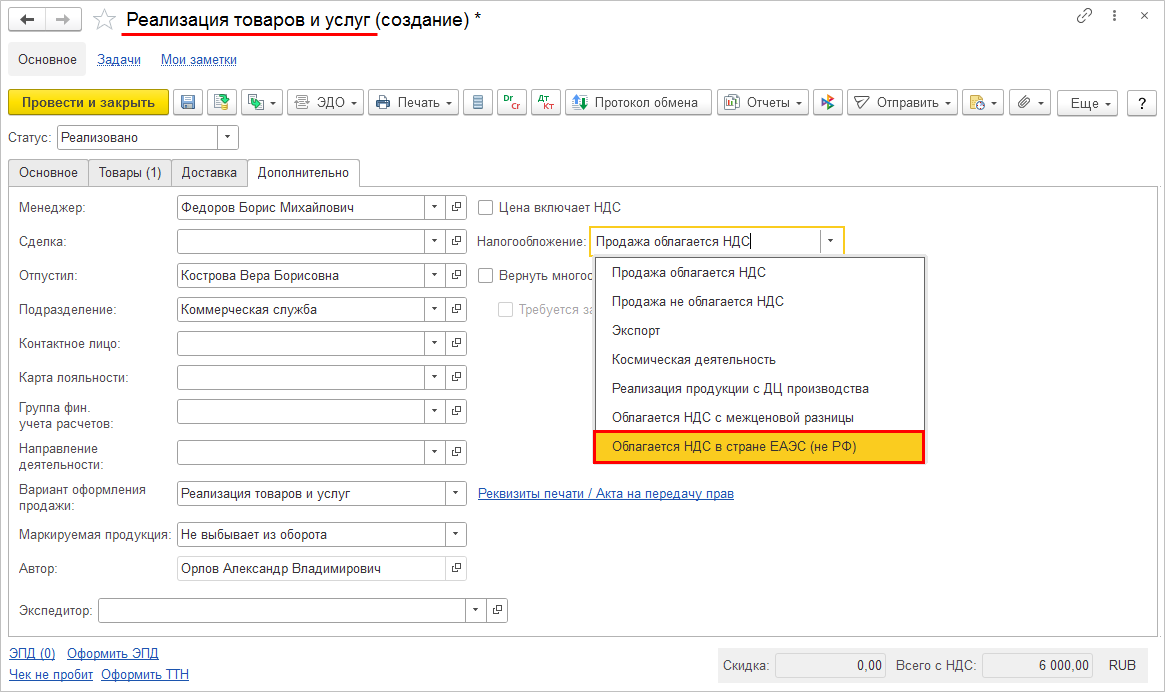This screenshot has height=693, width=1166.
Task: Click 'Провести и закрыть' button
Action: pyautogui.click(x=88, y=102)
